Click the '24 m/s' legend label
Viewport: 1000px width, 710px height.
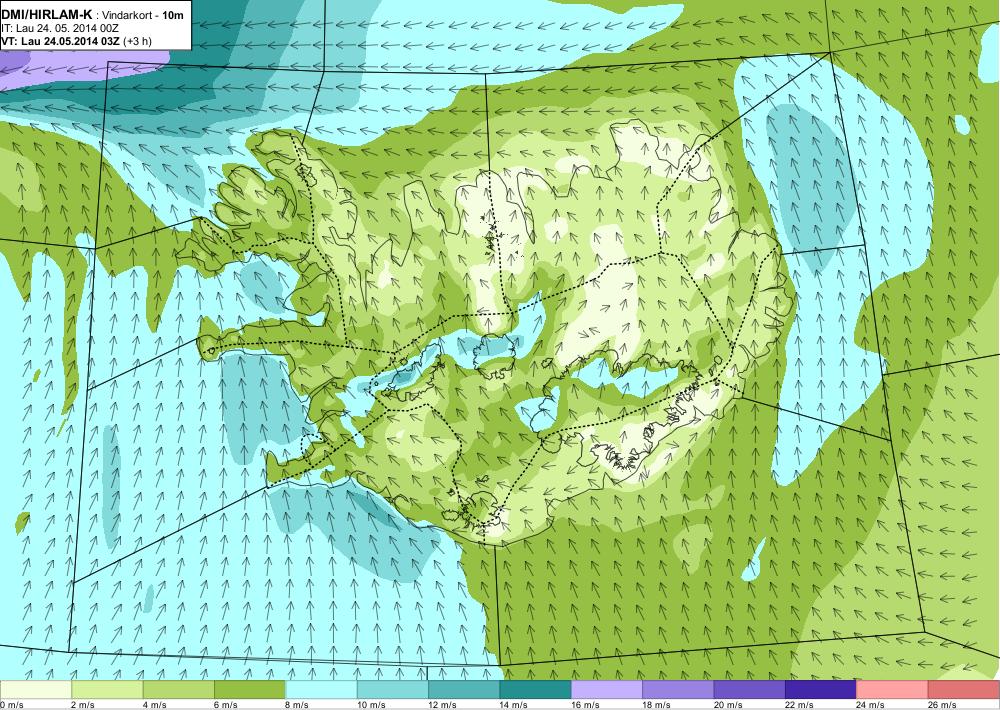(872, 705)
